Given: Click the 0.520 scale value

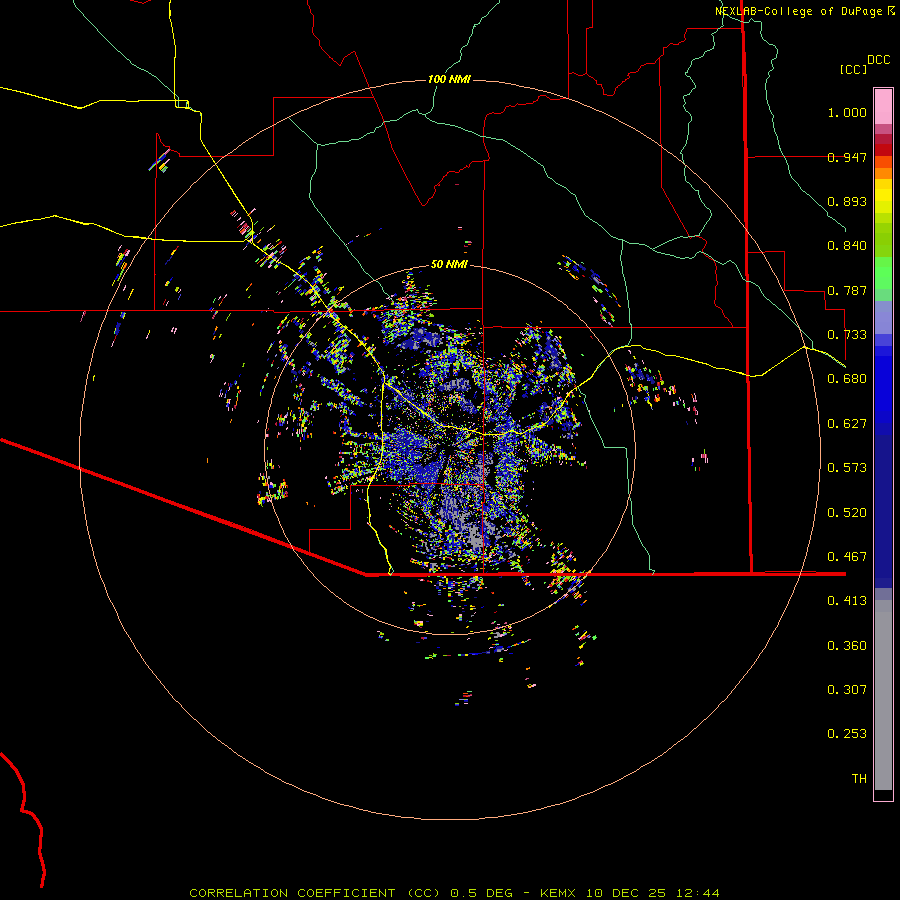Looking at the screenshot, I should coord(847,513).
